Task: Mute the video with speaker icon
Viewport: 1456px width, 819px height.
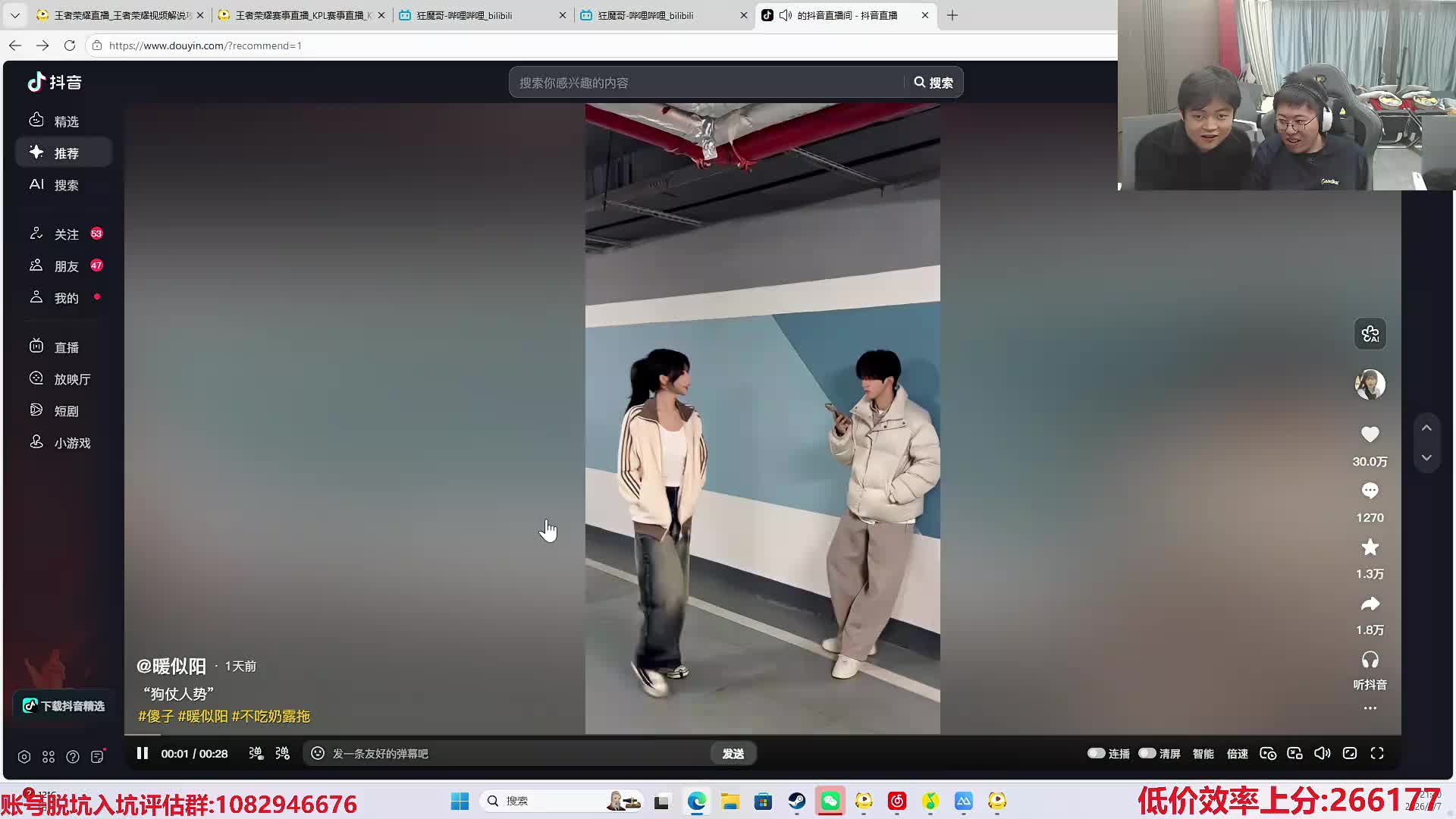Action: point(1322,753)
